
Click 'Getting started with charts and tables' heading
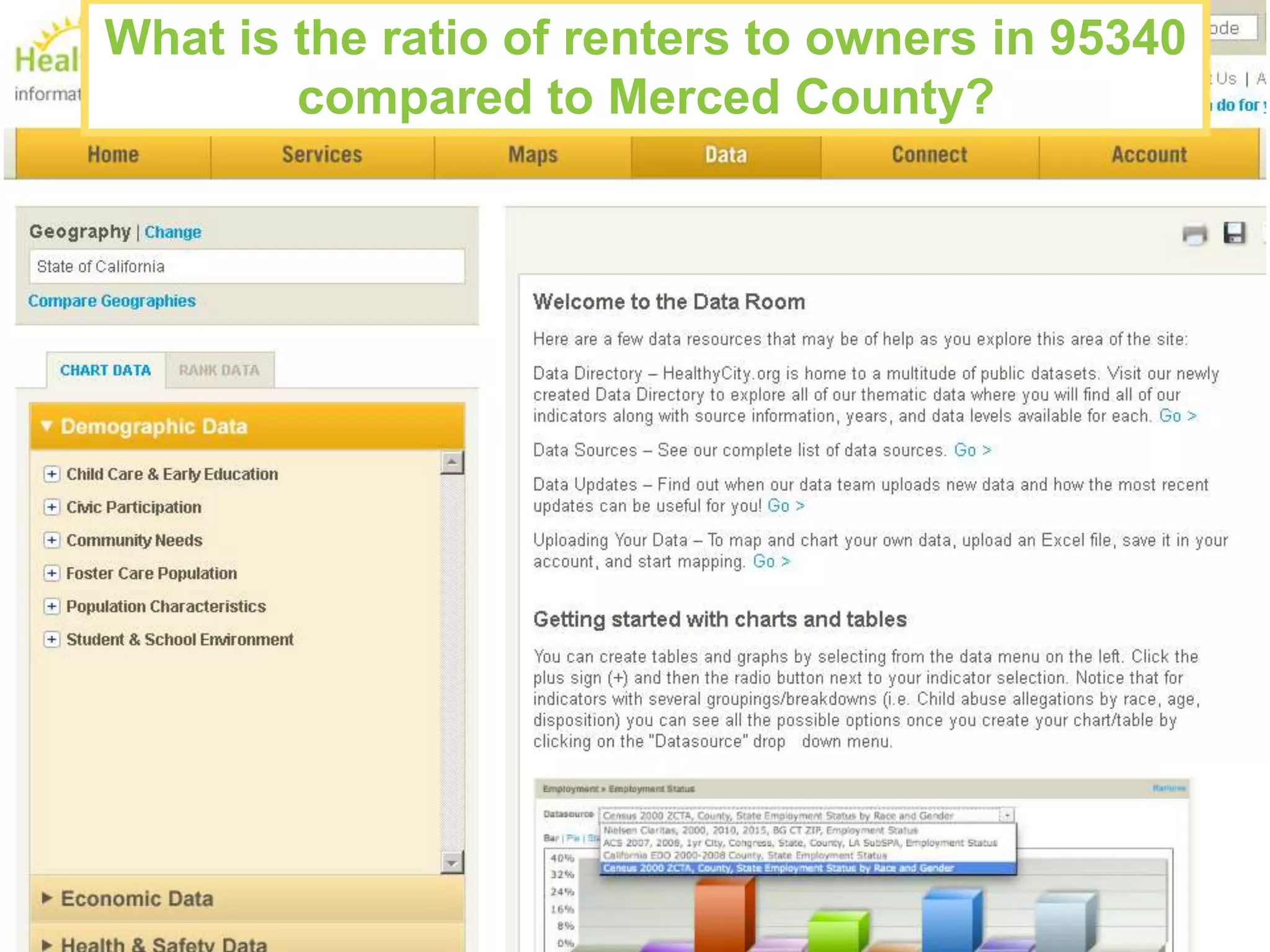(720, 619)
